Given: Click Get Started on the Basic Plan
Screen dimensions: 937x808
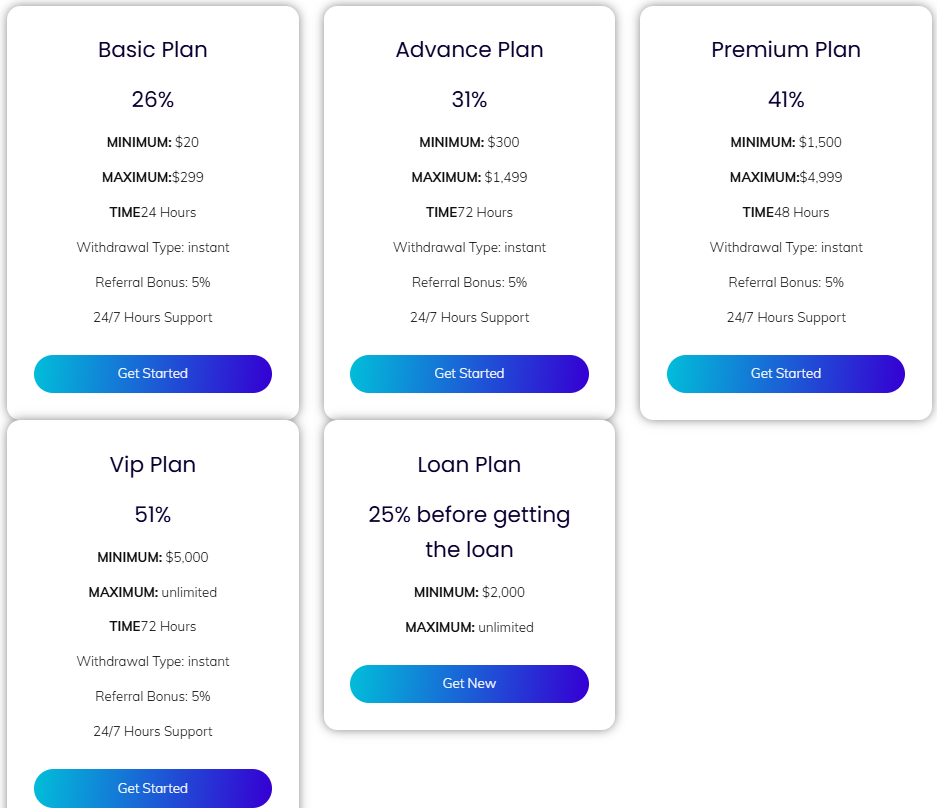Looking at the screenshot, I should [153, 374].
